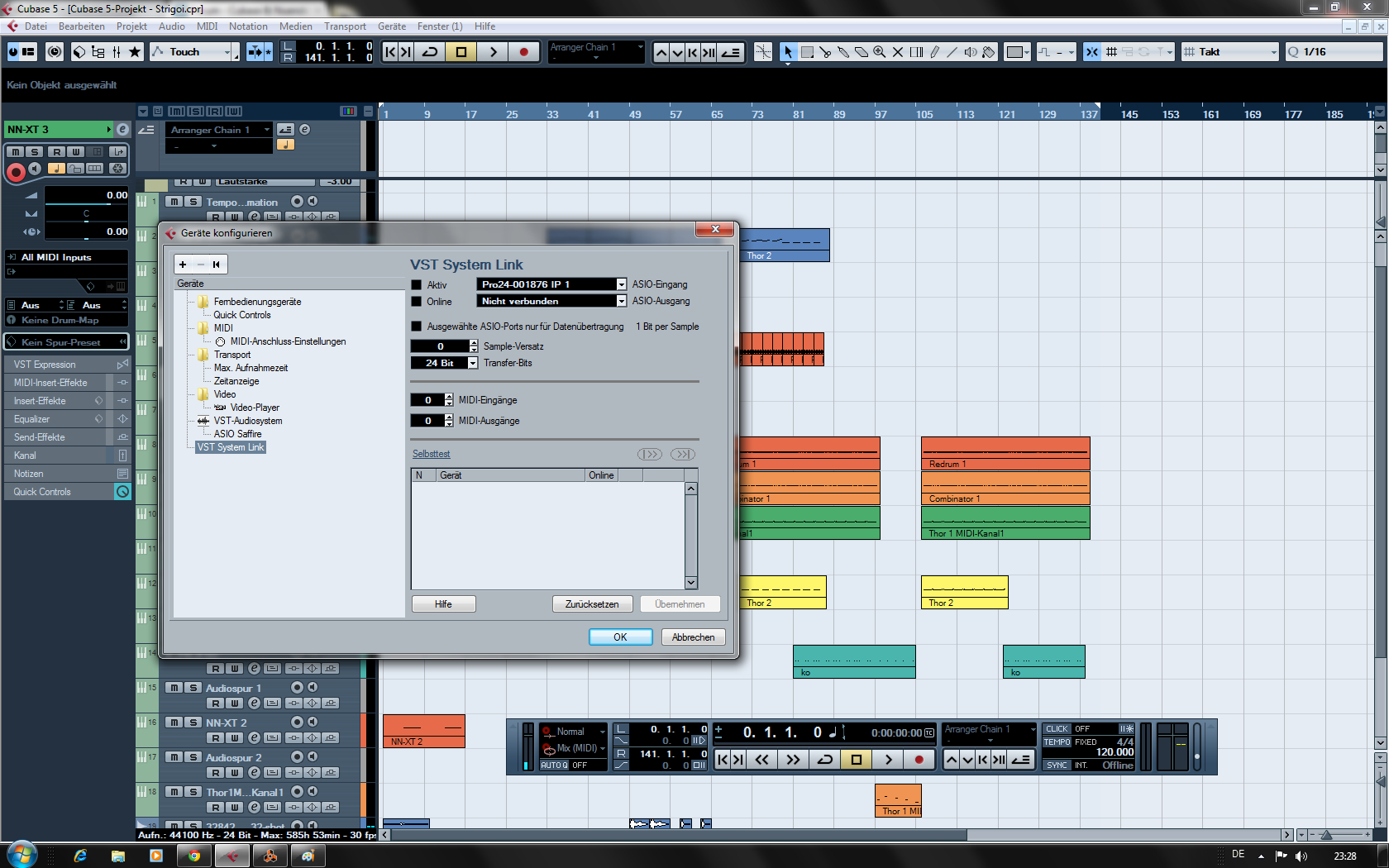The height and width of the screenshot is (868, 1389).
Task: Enable the Aktiv checkbox
Action: coord(417,285)
